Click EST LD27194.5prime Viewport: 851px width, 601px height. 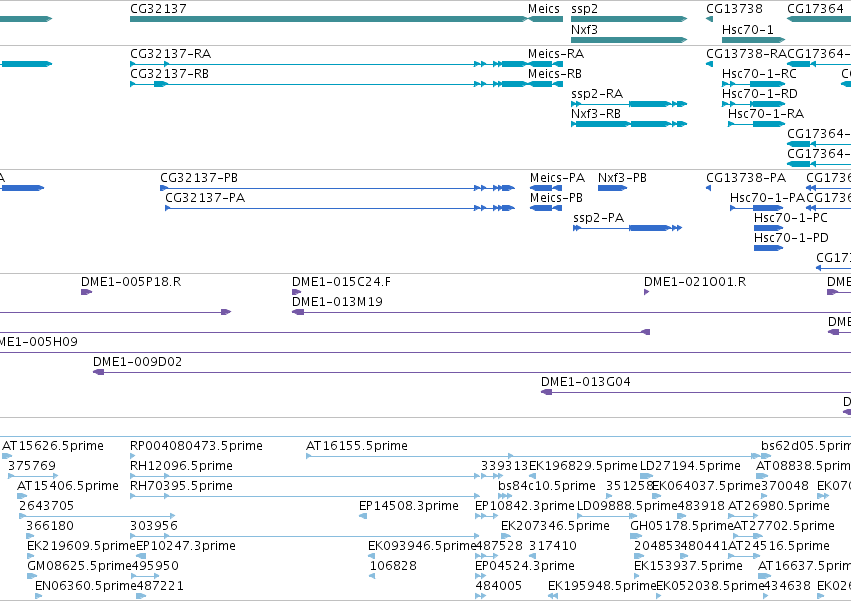[x=646, y=476]
